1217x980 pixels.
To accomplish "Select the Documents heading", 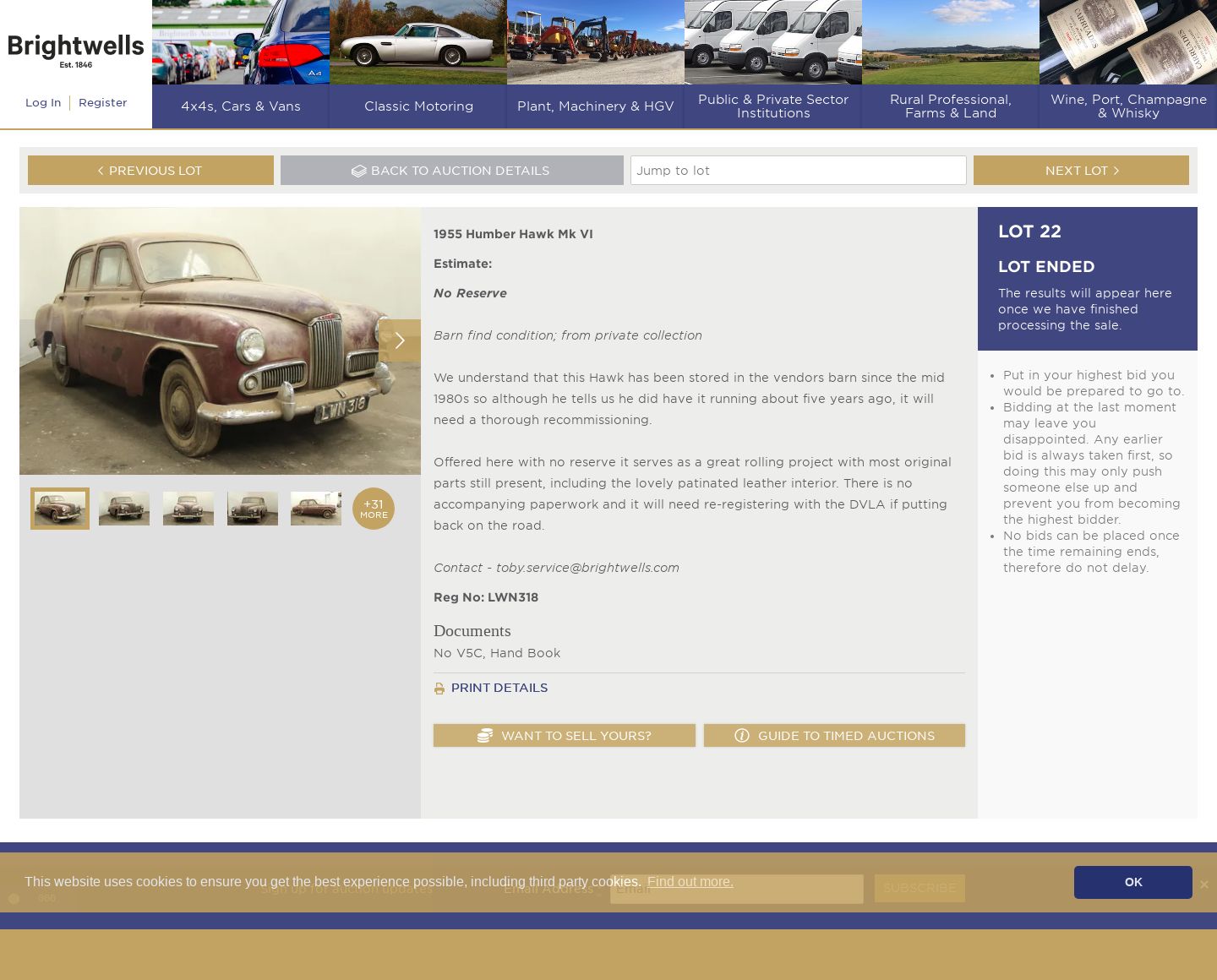I will [472, 631].
